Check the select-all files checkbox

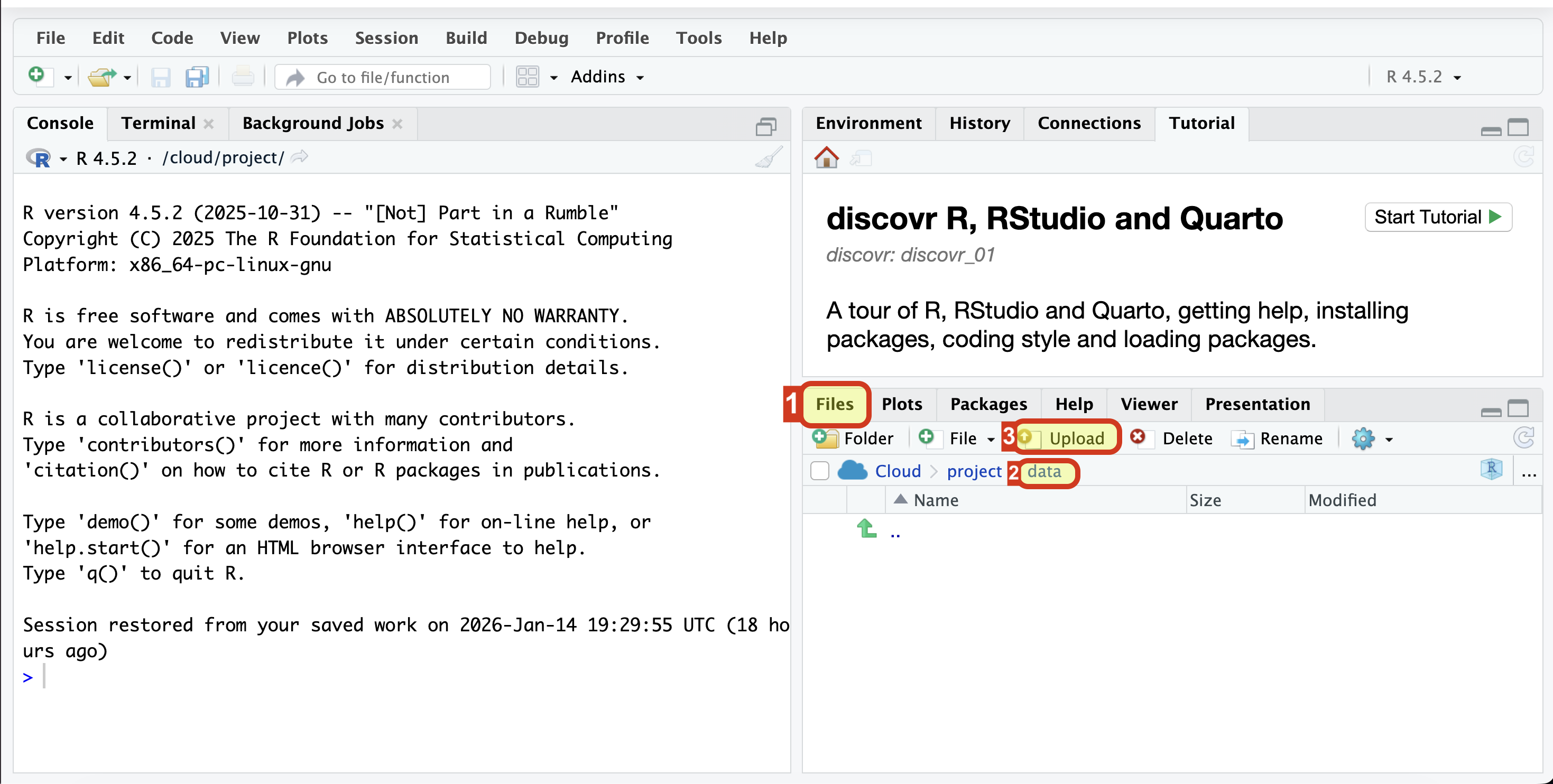pos(820,471)
